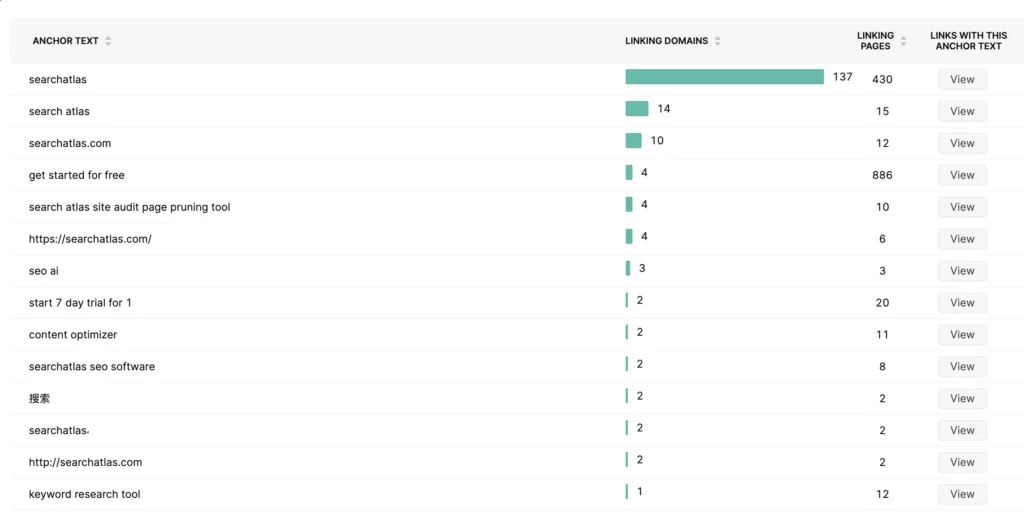
Task: Open View for 'https://searchatlas.com/' row
Action: point(962,239)
